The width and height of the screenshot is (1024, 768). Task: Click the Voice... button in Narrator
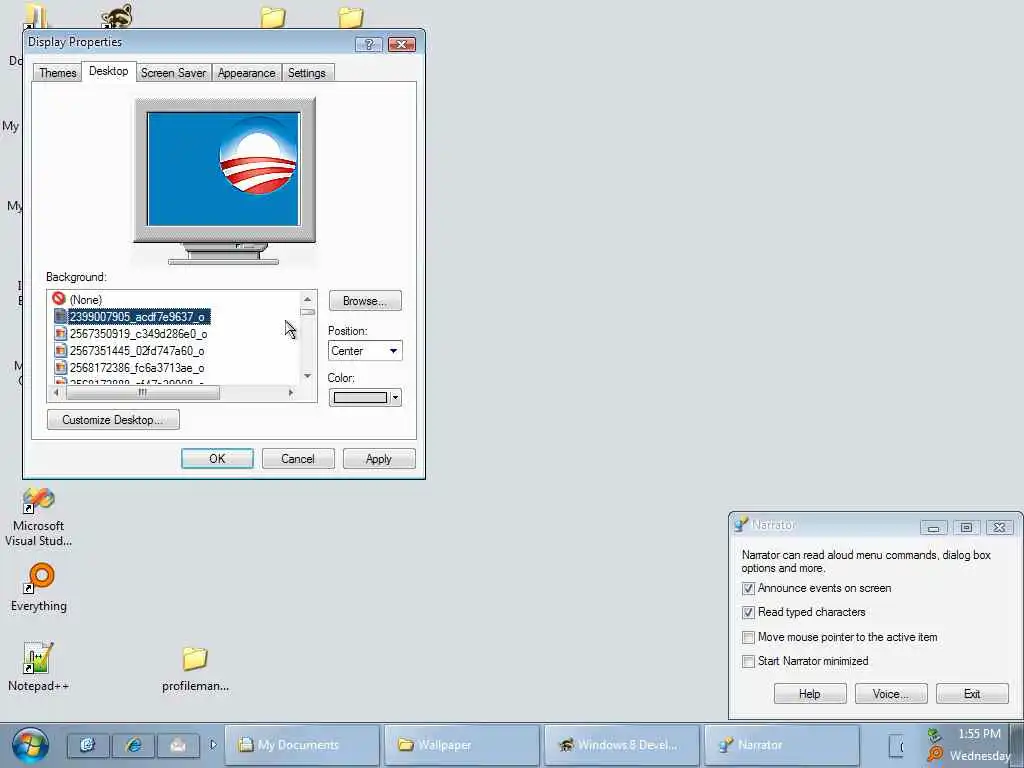pyautogui.click(x=891, y=694)
